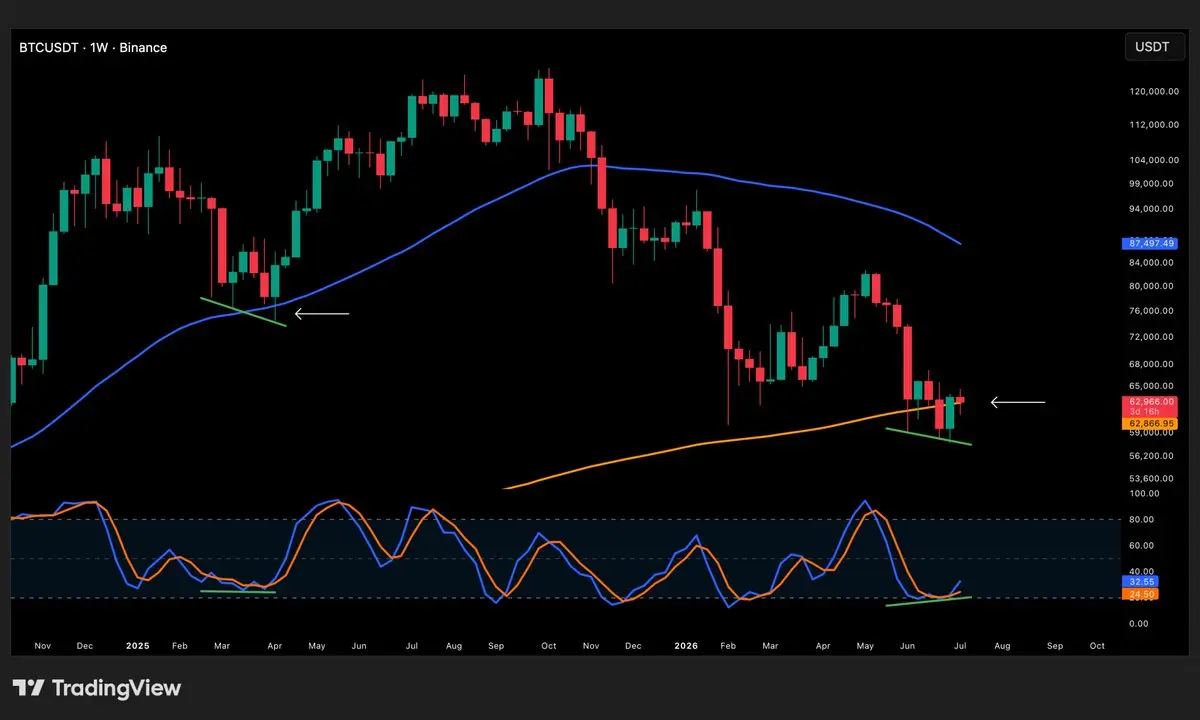Viewport: 1200px width, 720px height.
Task: Click the 59,000.00 price axis label
Action: coord(1153,433)
